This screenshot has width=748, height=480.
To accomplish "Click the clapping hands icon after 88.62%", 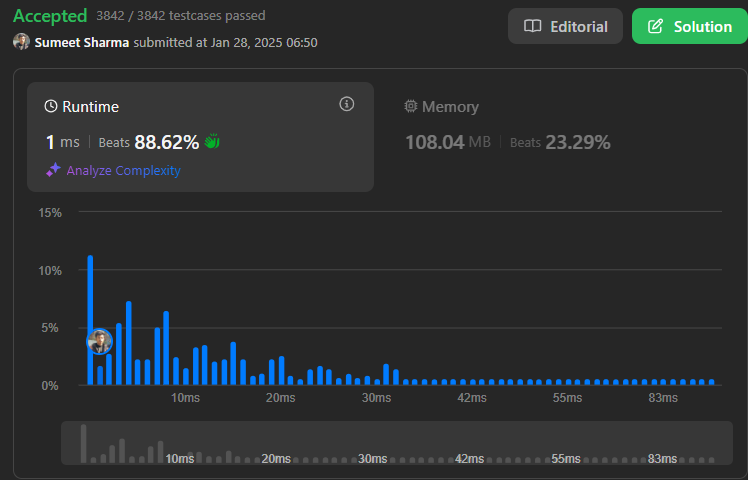I will coord(212,142).
